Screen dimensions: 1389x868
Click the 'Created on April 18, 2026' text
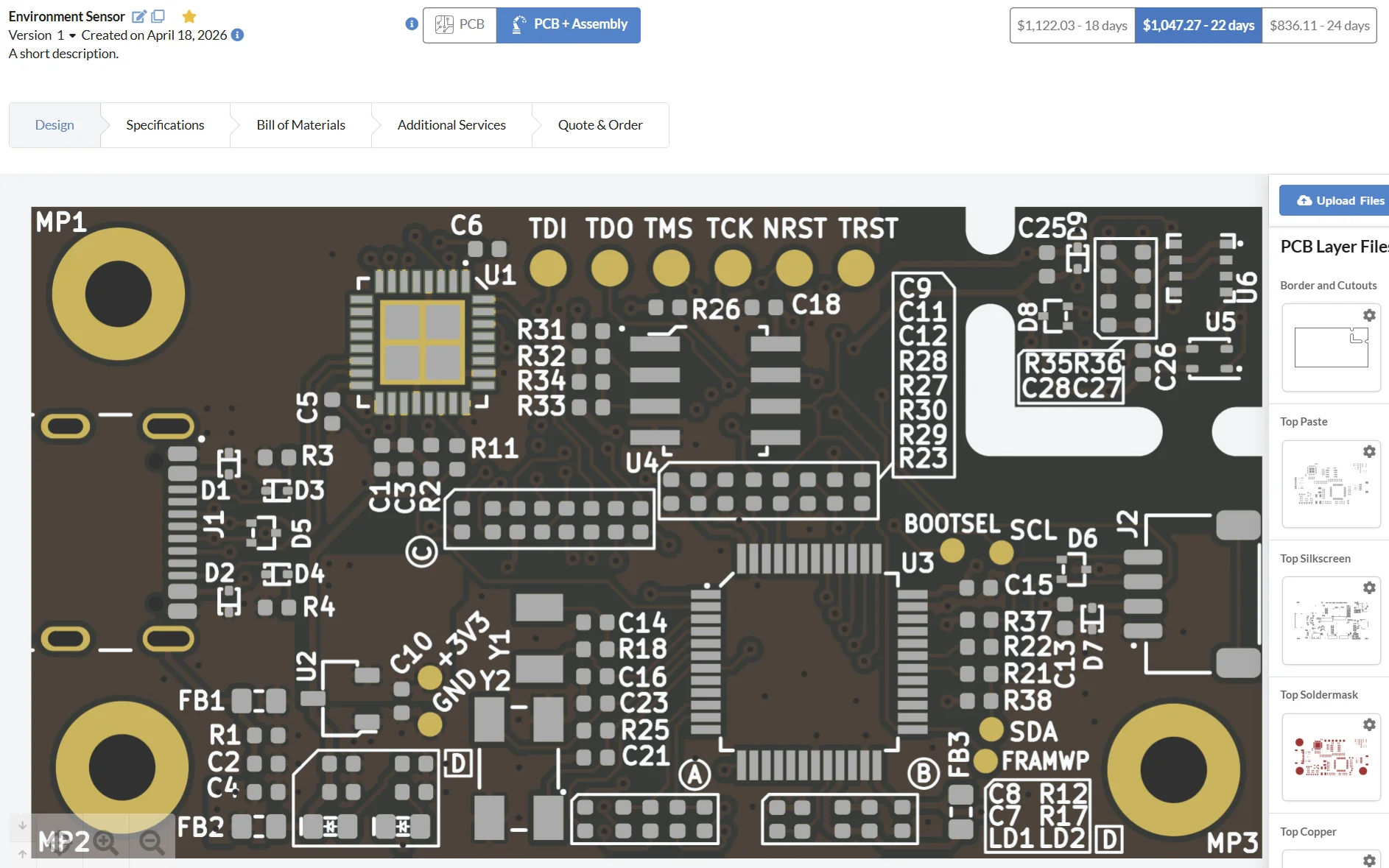coord(154,35)
